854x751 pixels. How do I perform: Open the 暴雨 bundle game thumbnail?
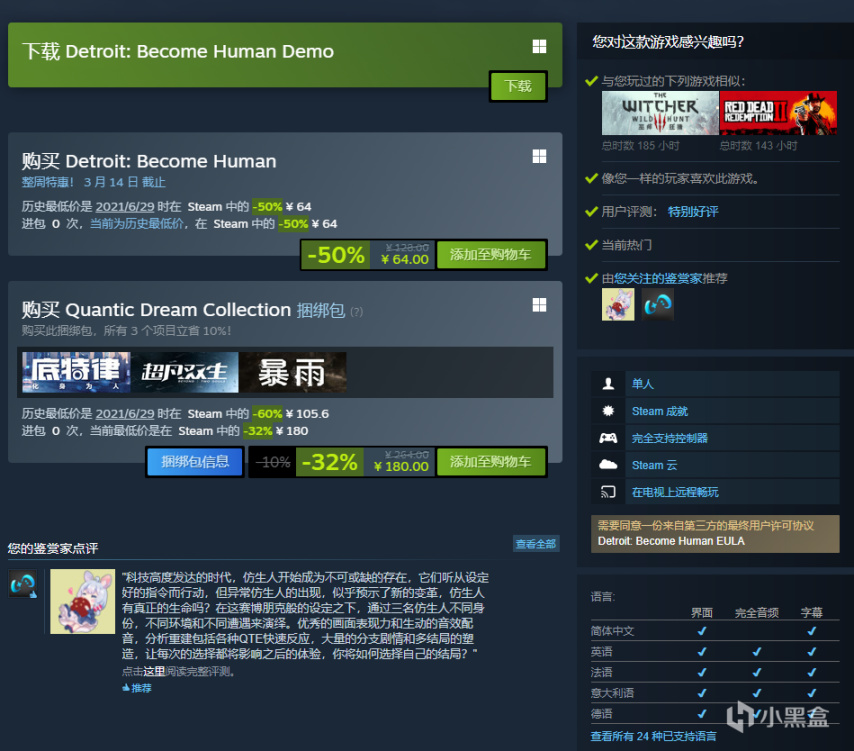pos(292,373)
